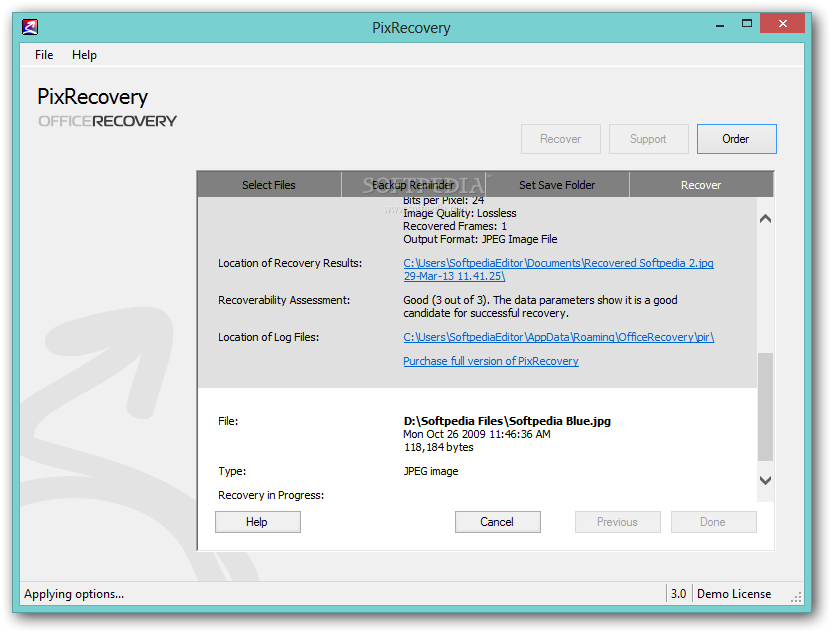Select the Set Save Folder step tab
Viewport: 832px width, 633px height.
pos(557,185)
